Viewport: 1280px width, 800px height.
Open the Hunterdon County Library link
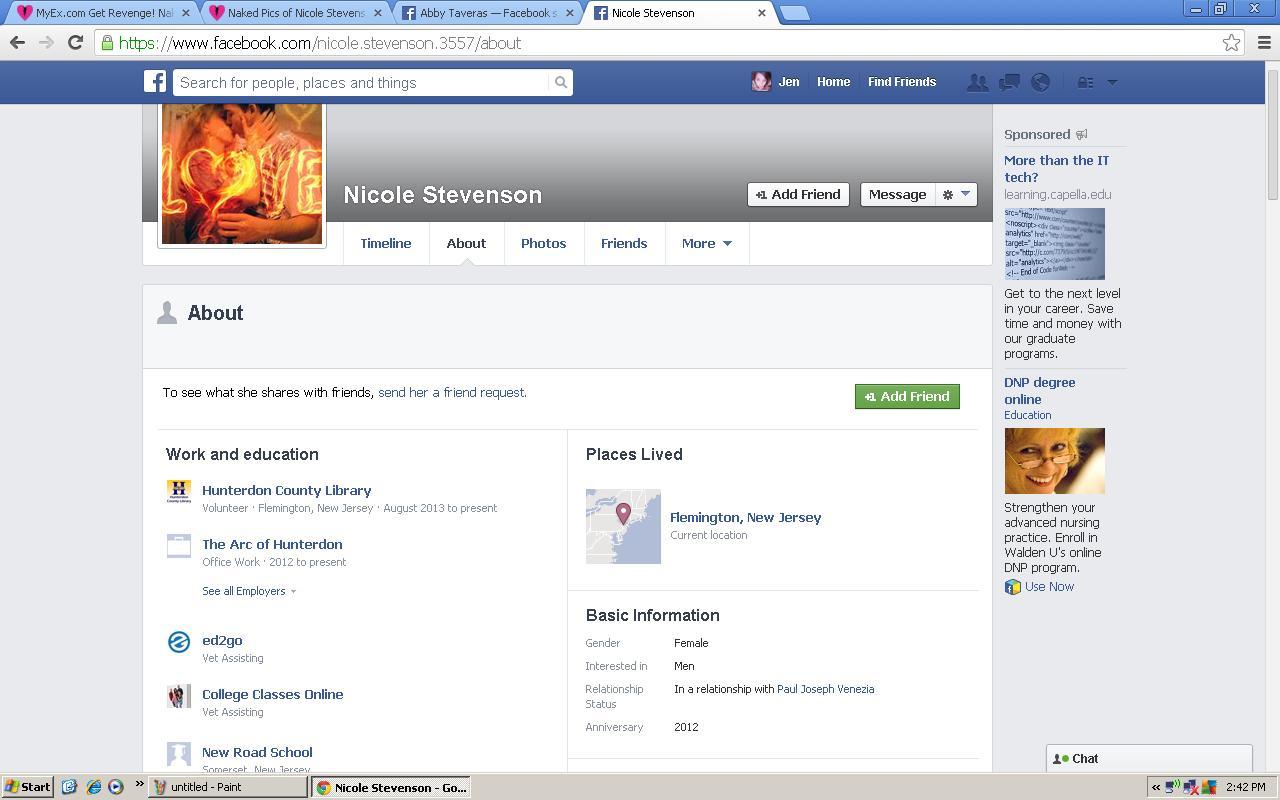287,491
